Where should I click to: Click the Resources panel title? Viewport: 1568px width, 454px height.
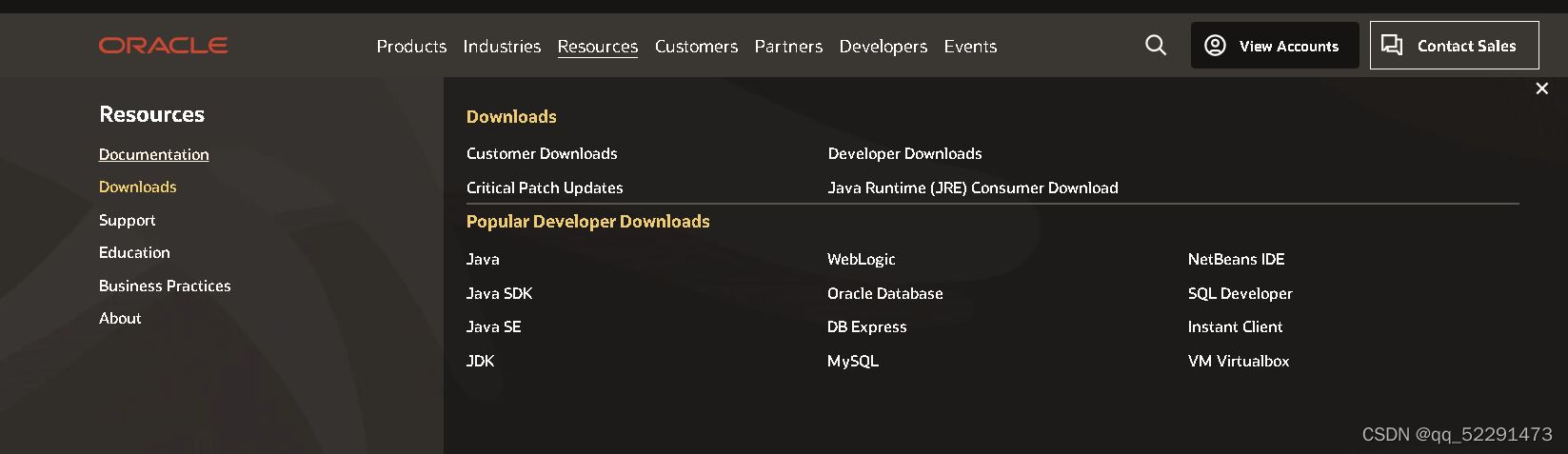point(152,114)
